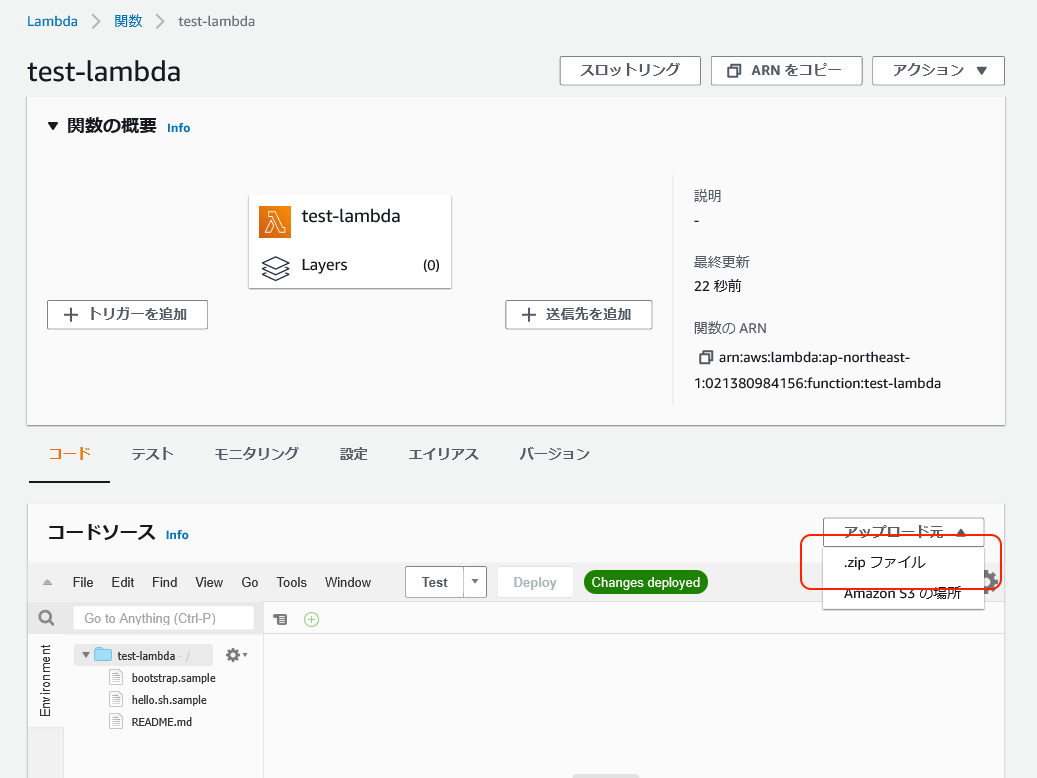Click the Deploy button
Image resolution: width=1037 pixels, height=778 pixels.
tap(535, 582)
